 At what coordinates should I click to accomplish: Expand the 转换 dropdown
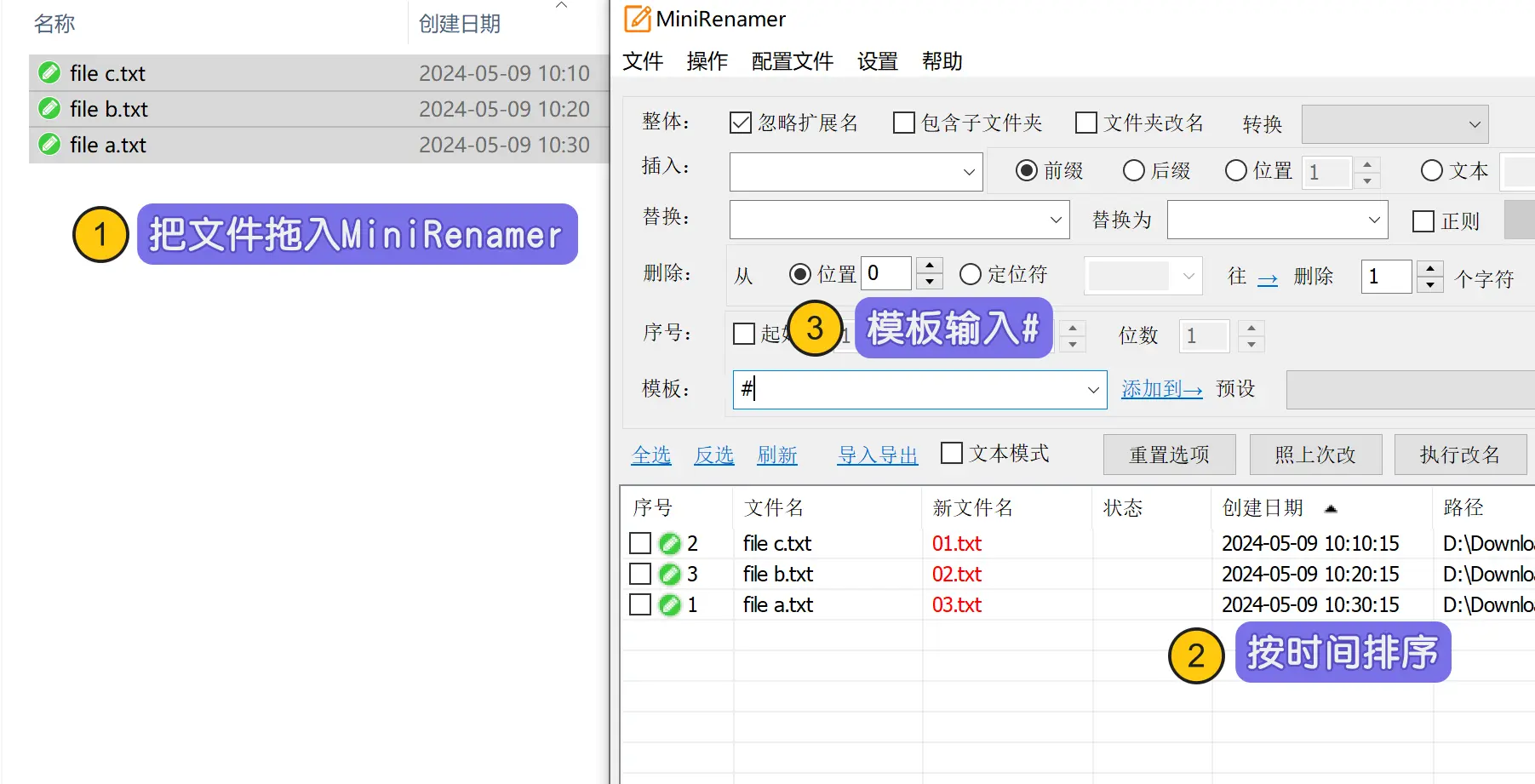pyautogui.click(x=1475, y=124)
